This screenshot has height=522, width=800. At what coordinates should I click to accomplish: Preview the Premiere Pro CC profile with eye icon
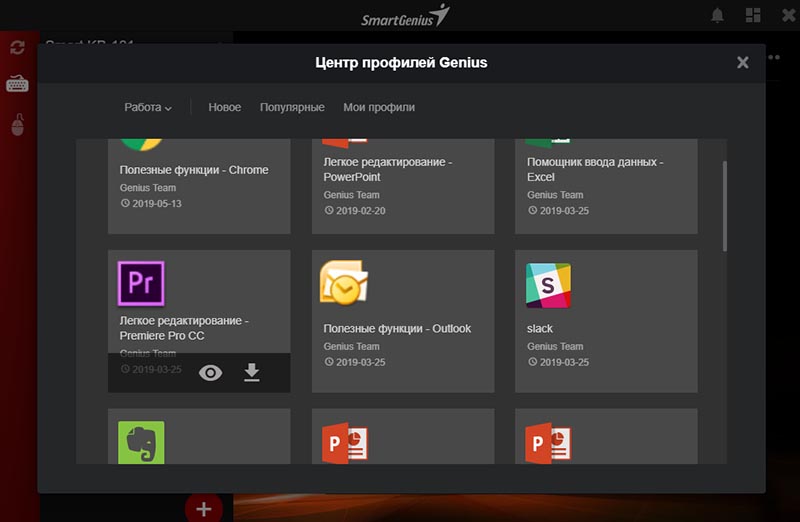coord(210,373)
